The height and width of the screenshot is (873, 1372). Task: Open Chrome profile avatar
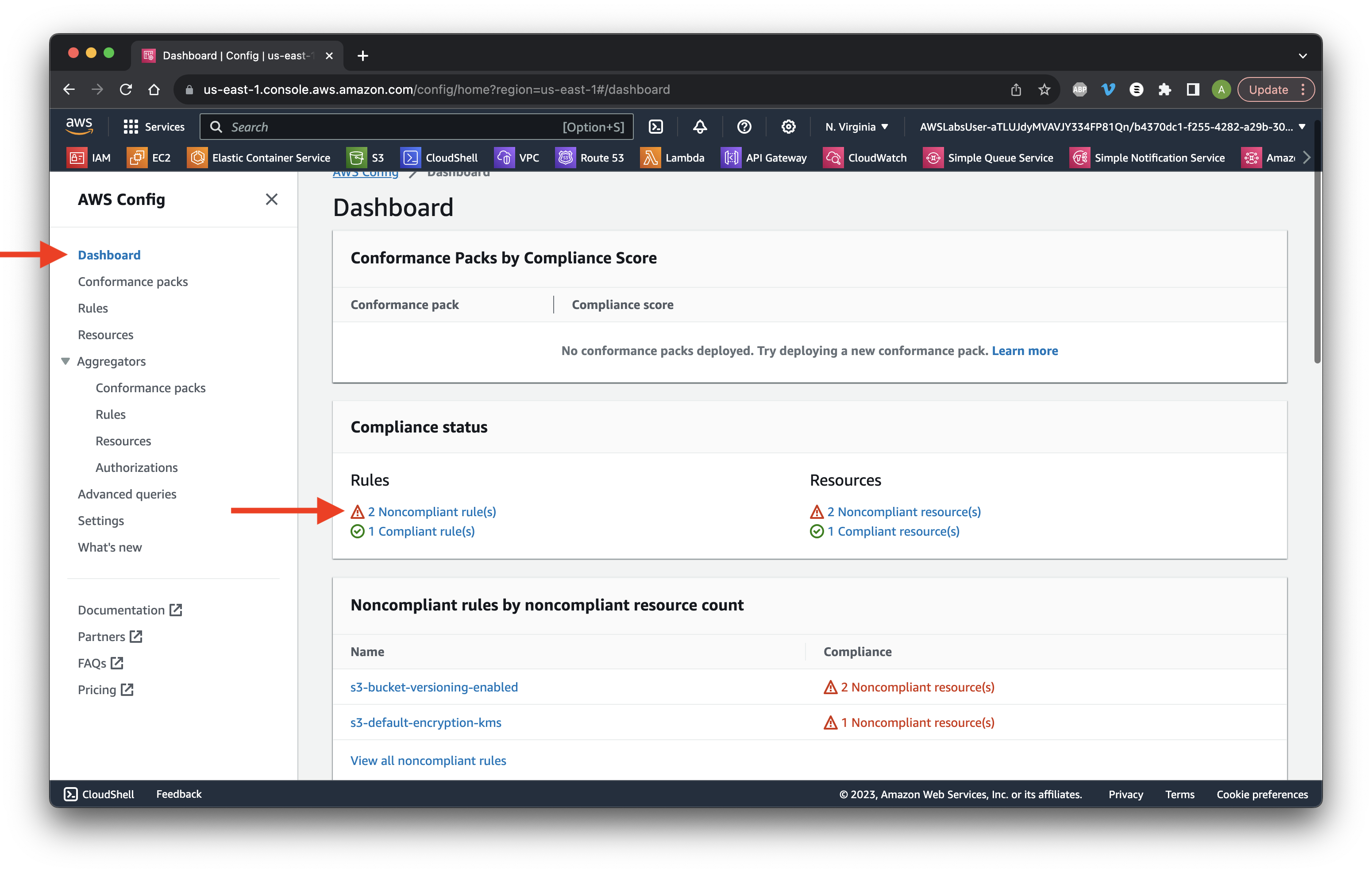coord(1221,89)
